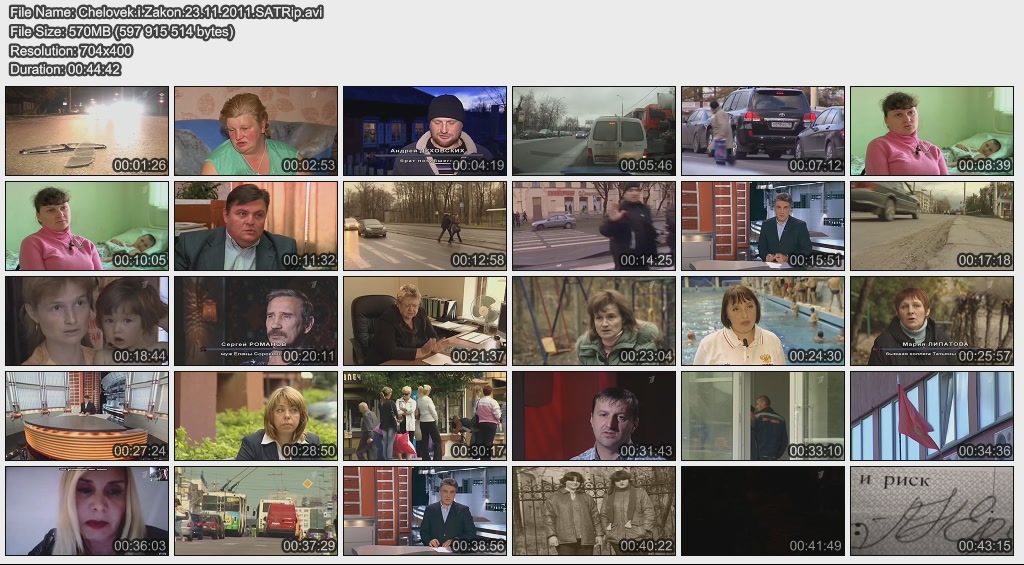Screen dimensions: 1024x565
Task: Select the 00:05:46 white van street frame
Action: tap(594, 131)
